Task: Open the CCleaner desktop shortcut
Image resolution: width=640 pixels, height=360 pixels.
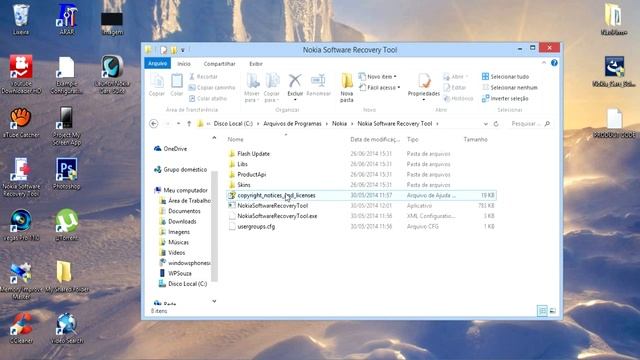Action: pyautogui.click(x=21, y=328)
